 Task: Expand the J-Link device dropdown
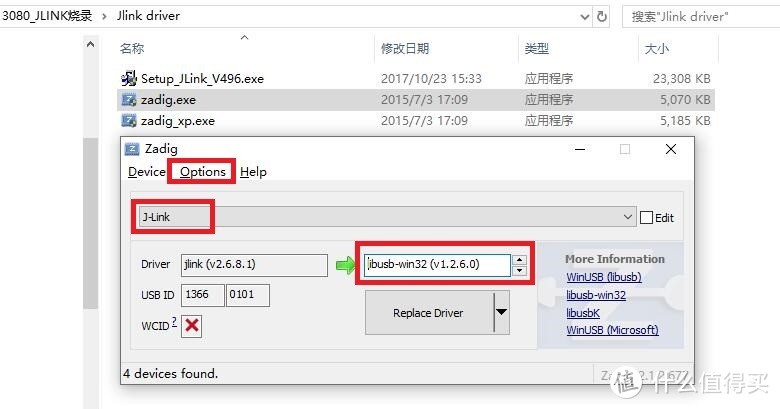click(x=628, y=217)
